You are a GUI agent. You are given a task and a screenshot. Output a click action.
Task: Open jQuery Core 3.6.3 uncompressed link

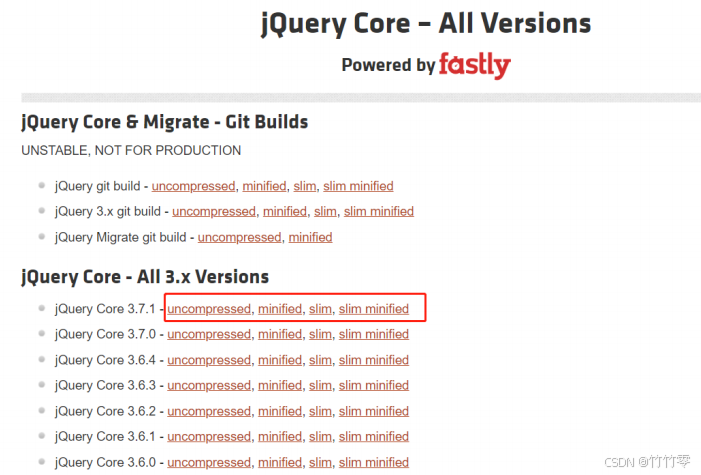209,385
